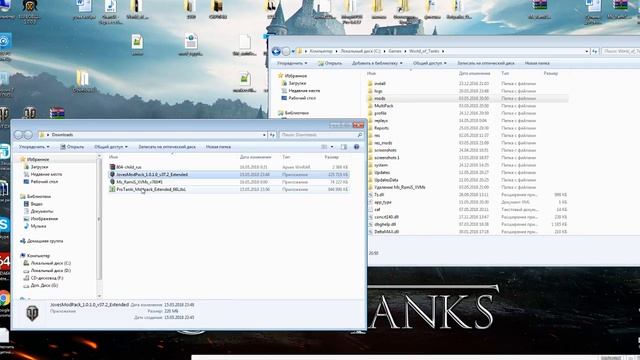Go forward in the Downloads window

click(28, 135)
